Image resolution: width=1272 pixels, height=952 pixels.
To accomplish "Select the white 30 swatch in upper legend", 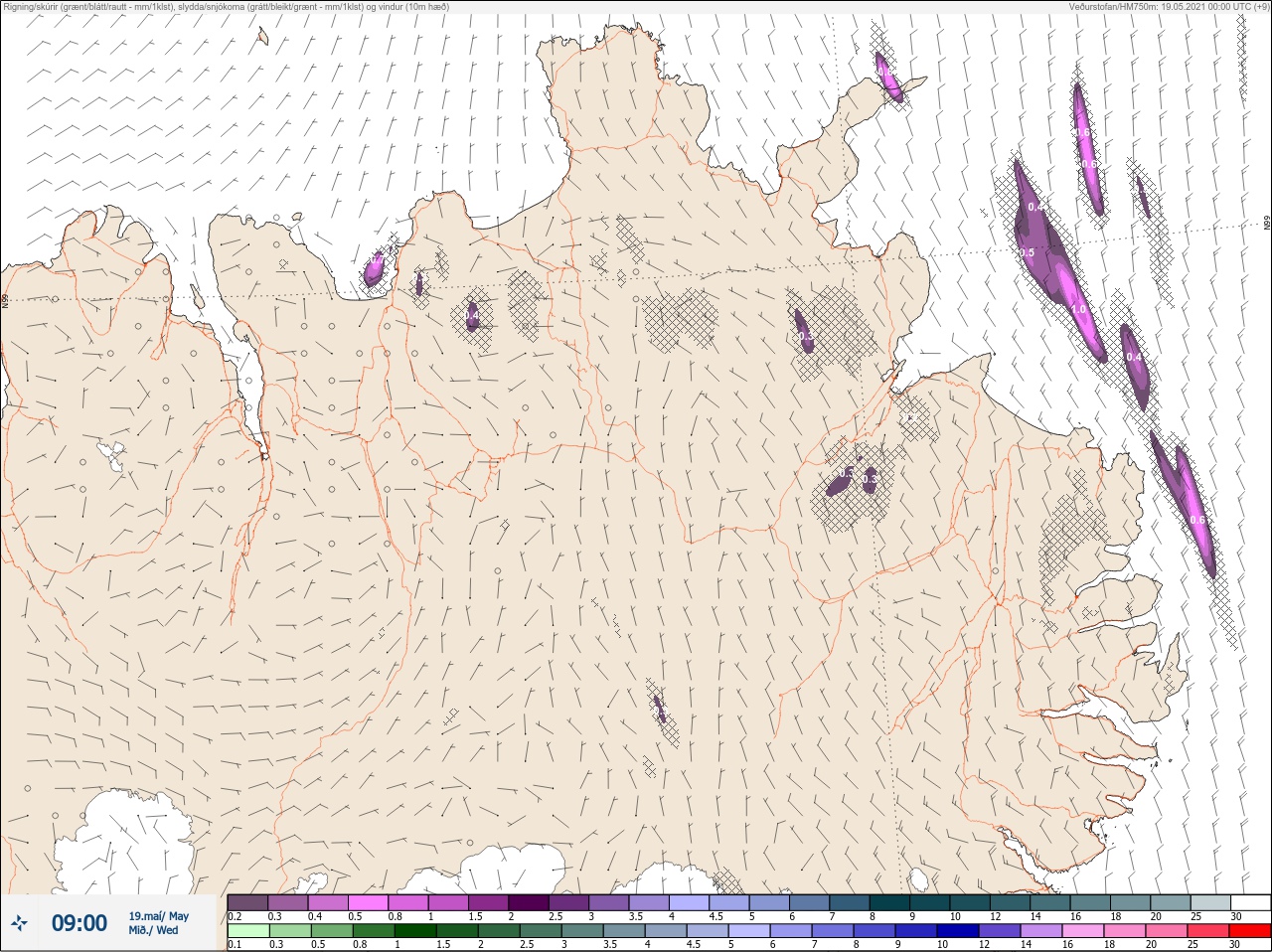I will click(x=1250, y=901).
